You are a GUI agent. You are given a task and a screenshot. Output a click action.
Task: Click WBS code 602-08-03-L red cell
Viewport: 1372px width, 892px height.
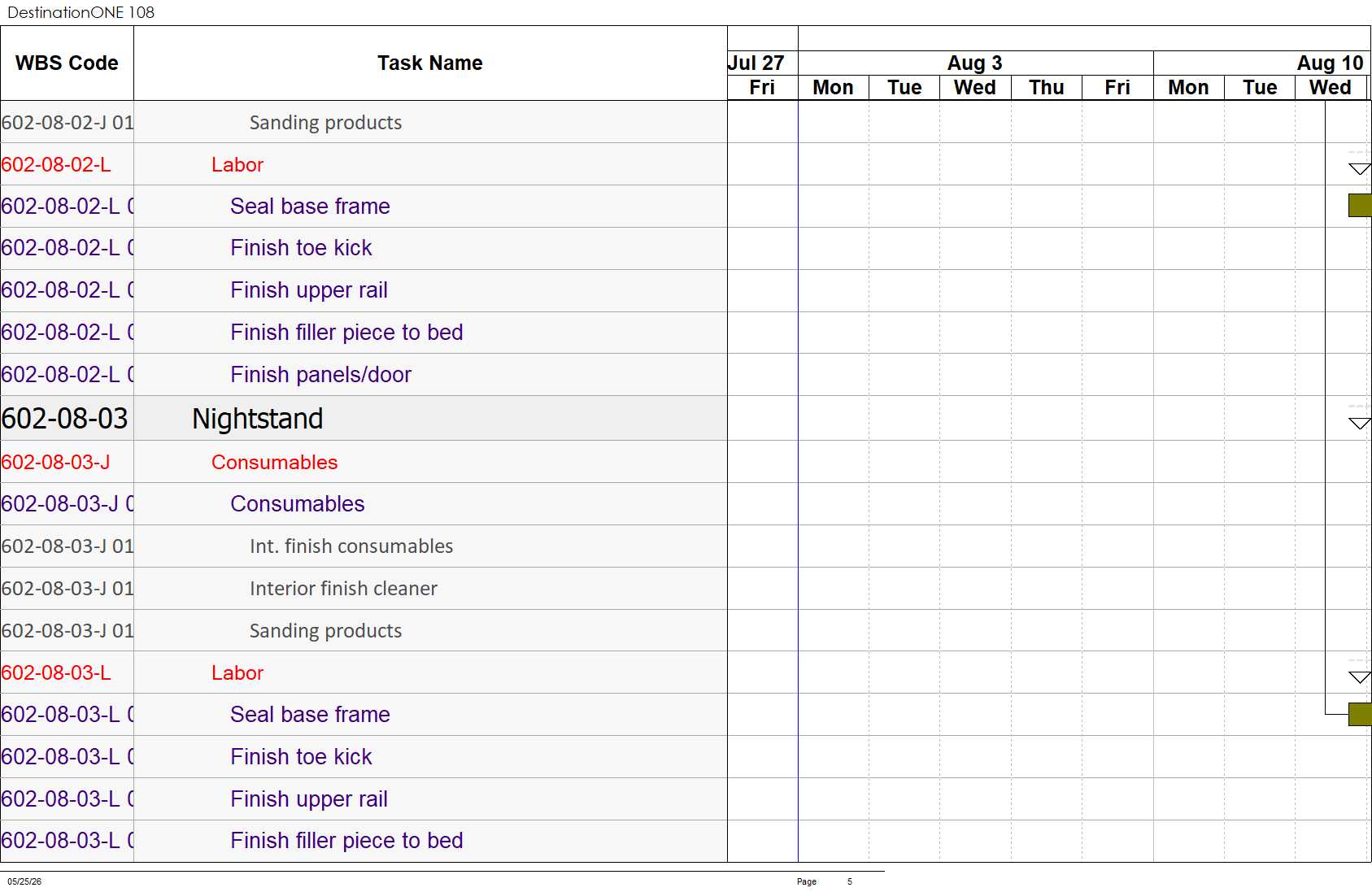point(67,672)
